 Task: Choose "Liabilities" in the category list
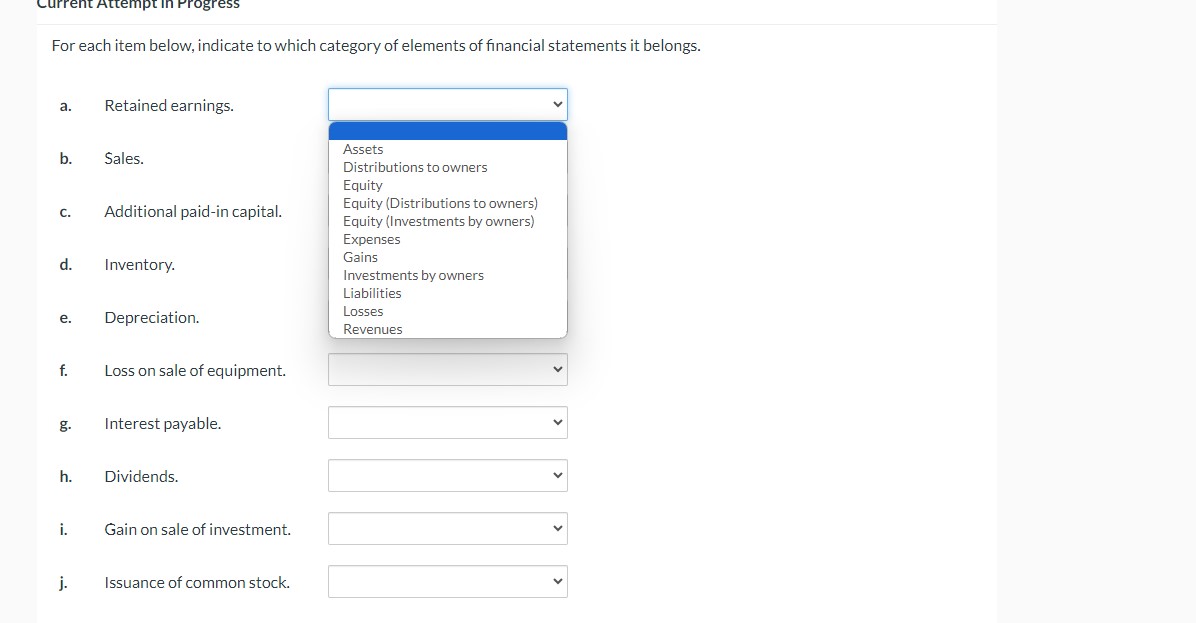(x=372, y=293)
